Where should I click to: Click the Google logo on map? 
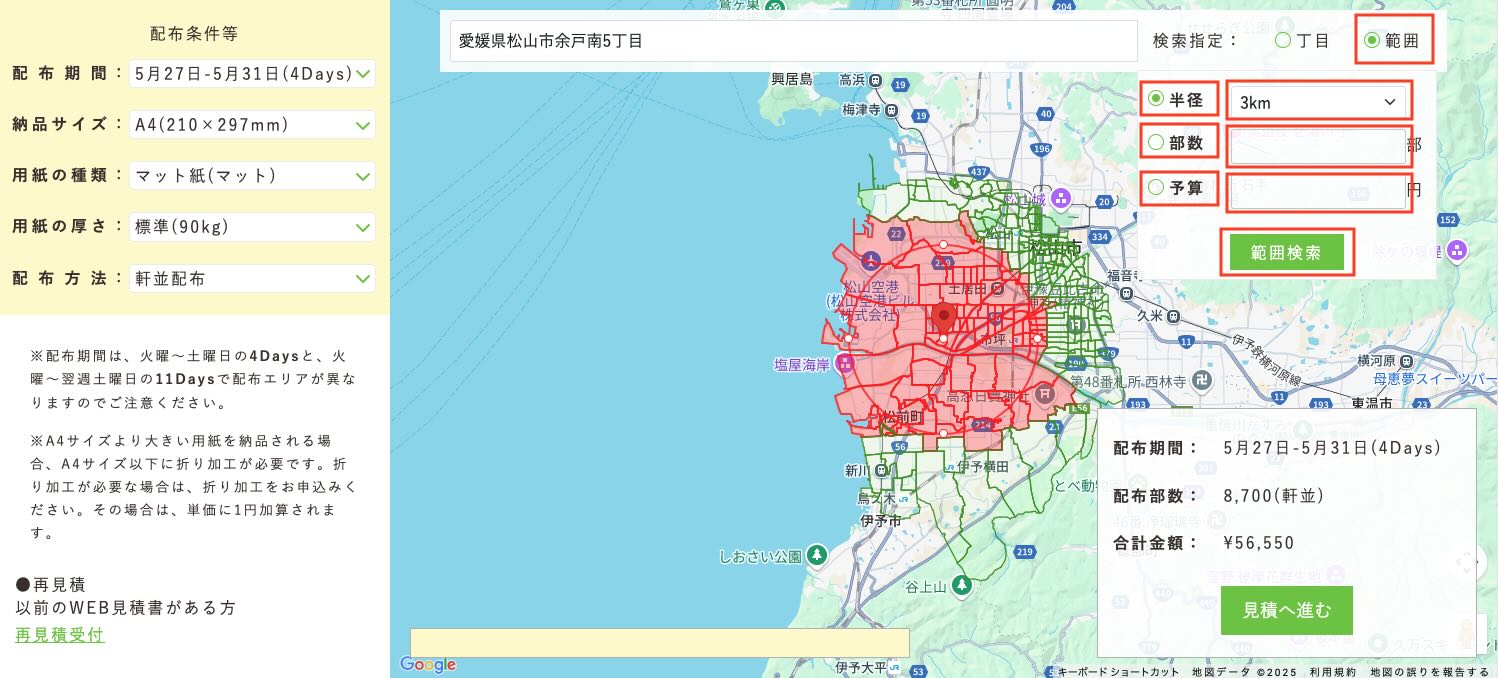pyautogui.click(x=428, y=664)
